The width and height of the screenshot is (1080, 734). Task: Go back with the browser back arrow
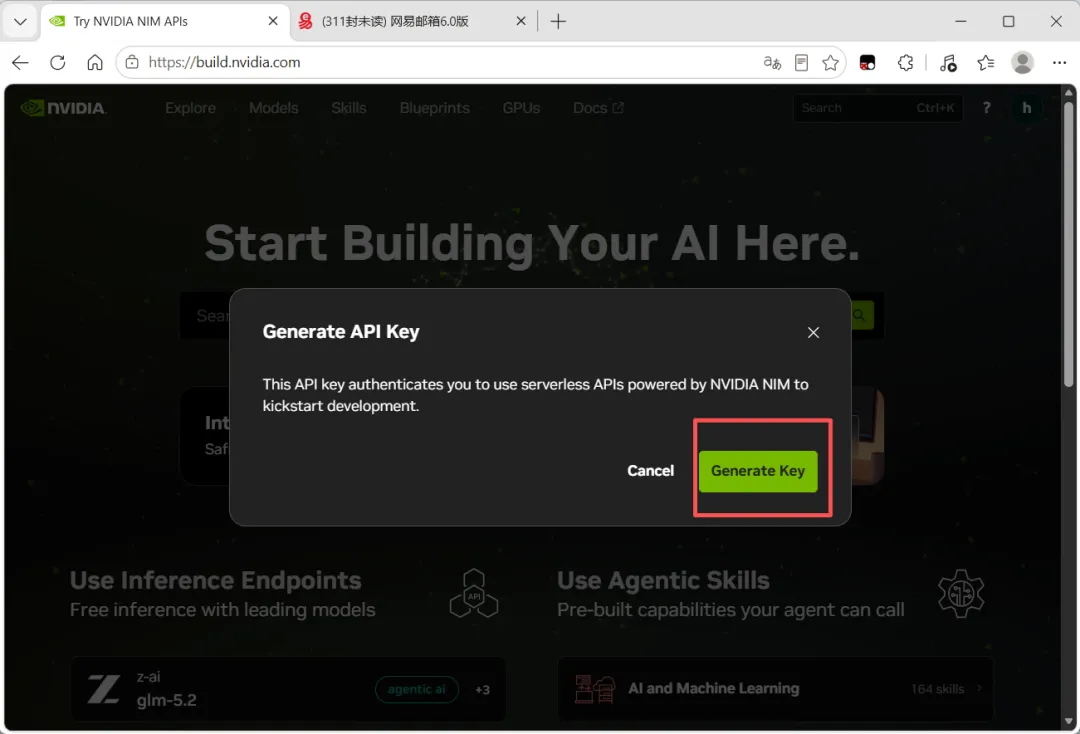(20, 63)
